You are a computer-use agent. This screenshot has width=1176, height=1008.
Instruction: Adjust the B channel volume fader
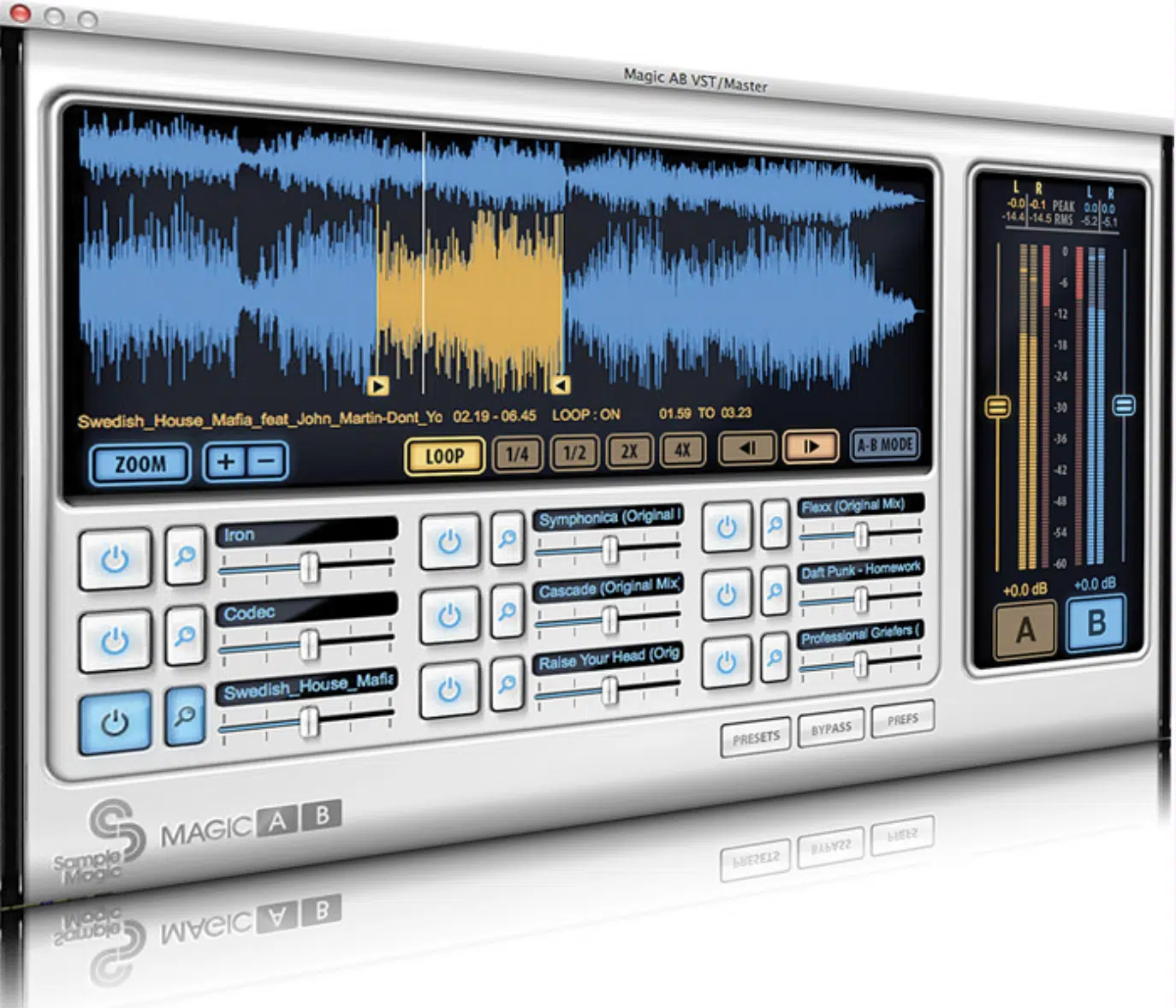(x=1124, y=405)
